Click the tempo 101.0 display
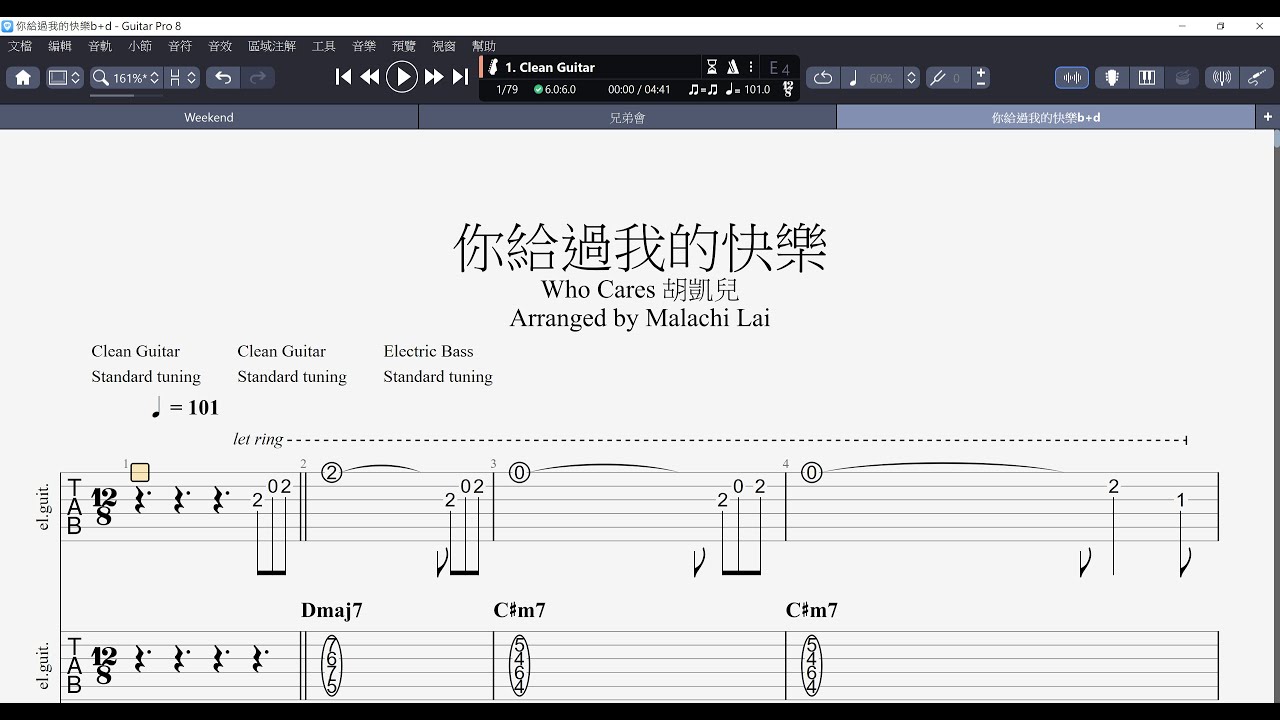 click(748, 90)
